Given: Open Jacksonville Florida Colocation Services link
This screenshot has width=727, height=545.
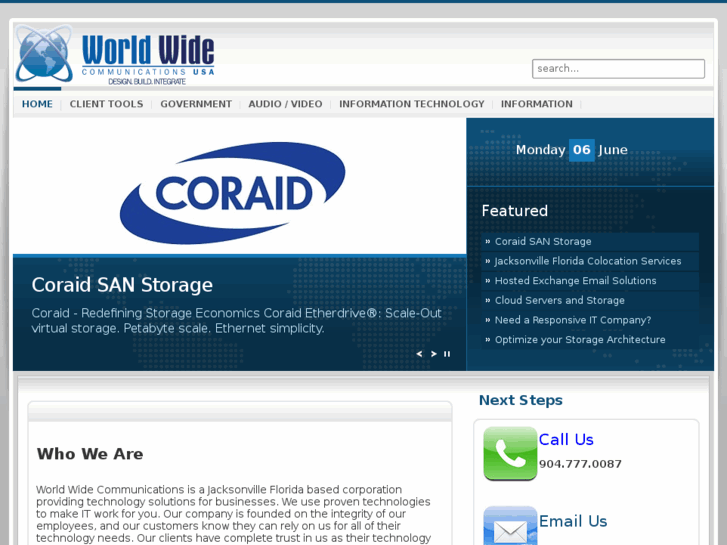Looking at the screenshot, I should tap(588, 261).
